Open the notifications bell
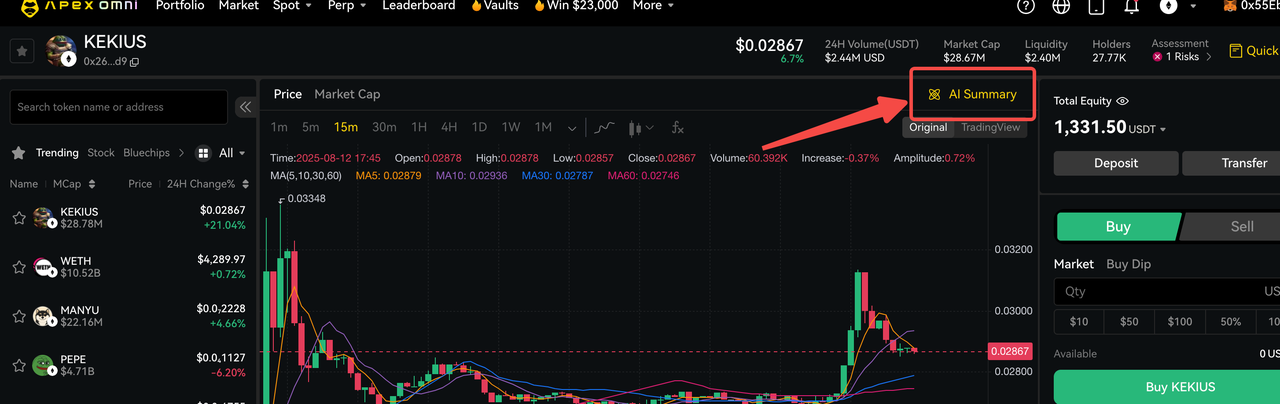 click(1132, 6)
